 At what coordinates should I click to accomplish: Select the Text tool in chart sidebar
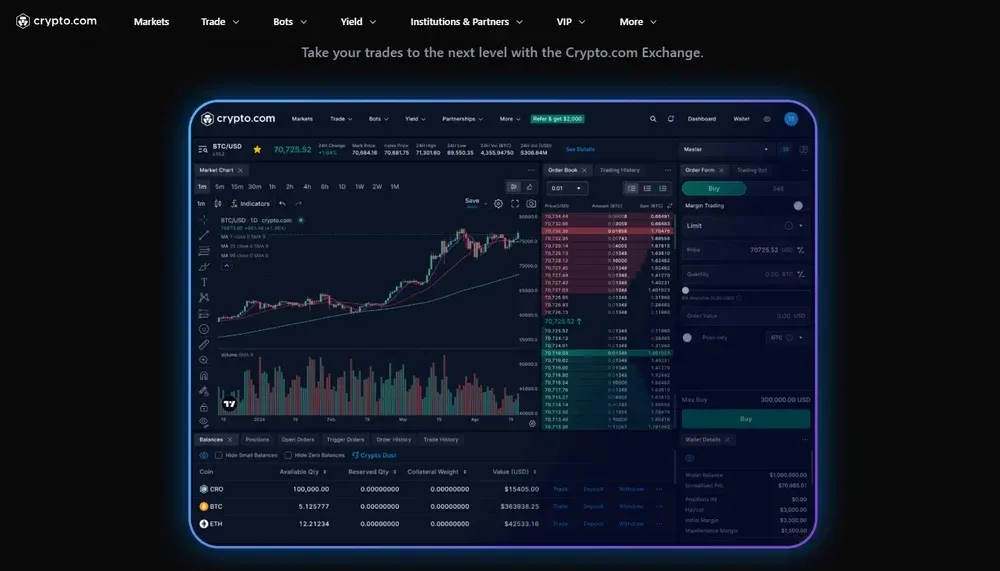tap(203, 282)
